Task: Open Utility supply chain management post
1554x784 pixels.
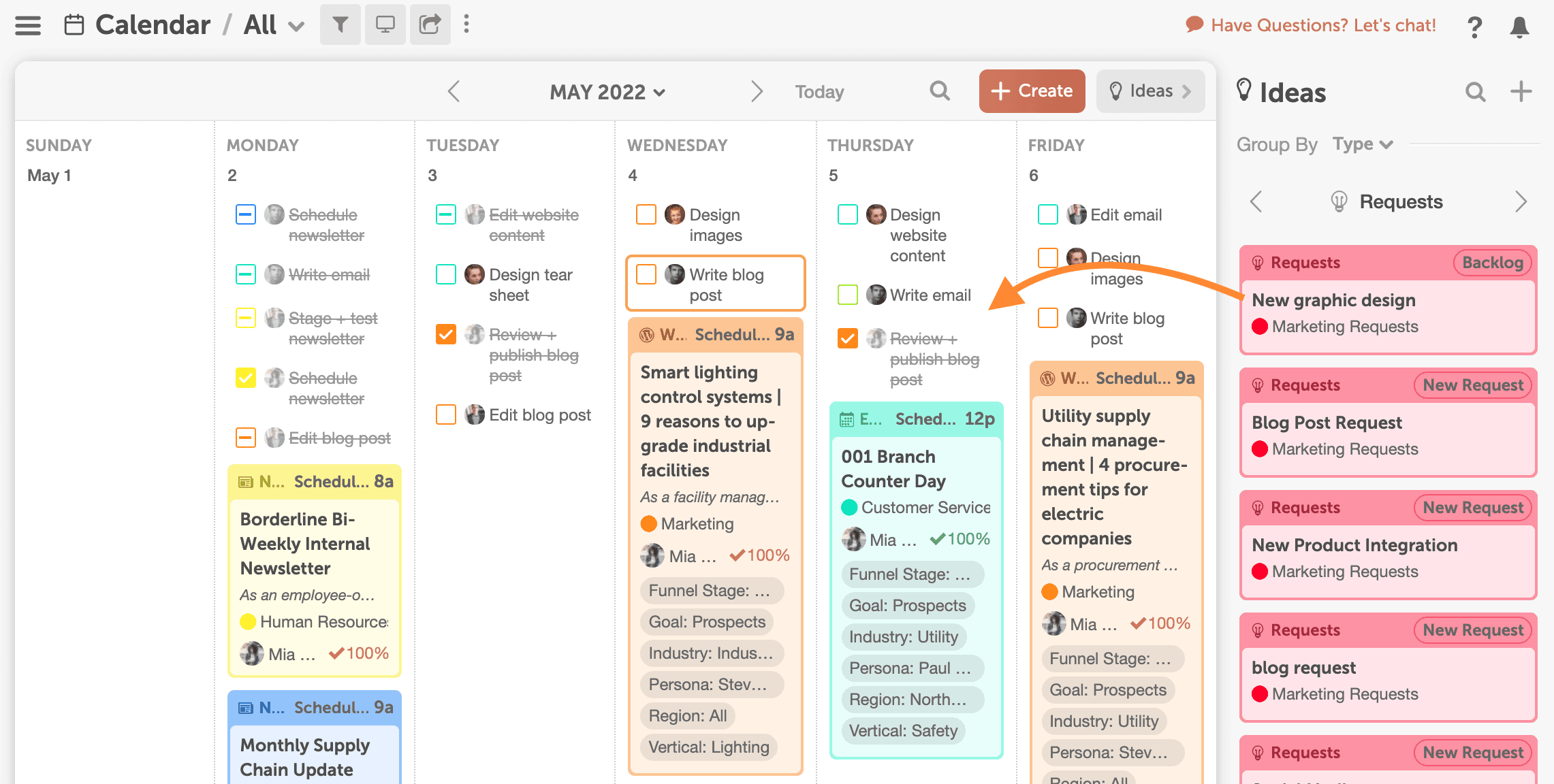Action: (1115, 477)
